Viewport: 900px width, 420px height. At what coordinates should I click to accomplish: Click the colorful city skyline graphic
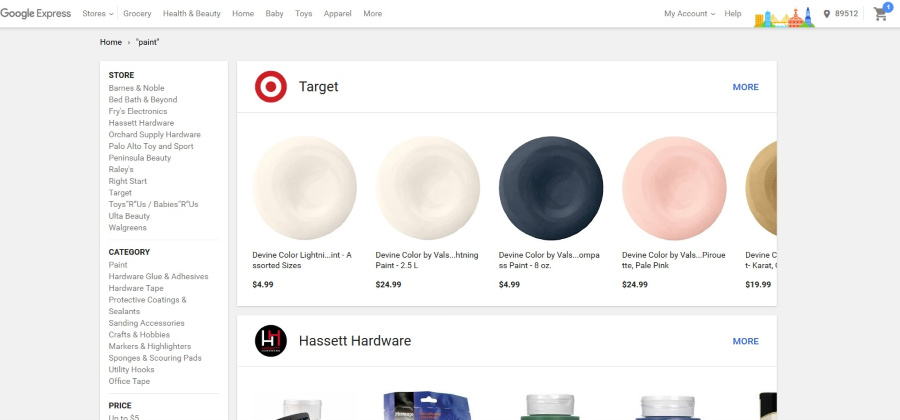point(784,17)
